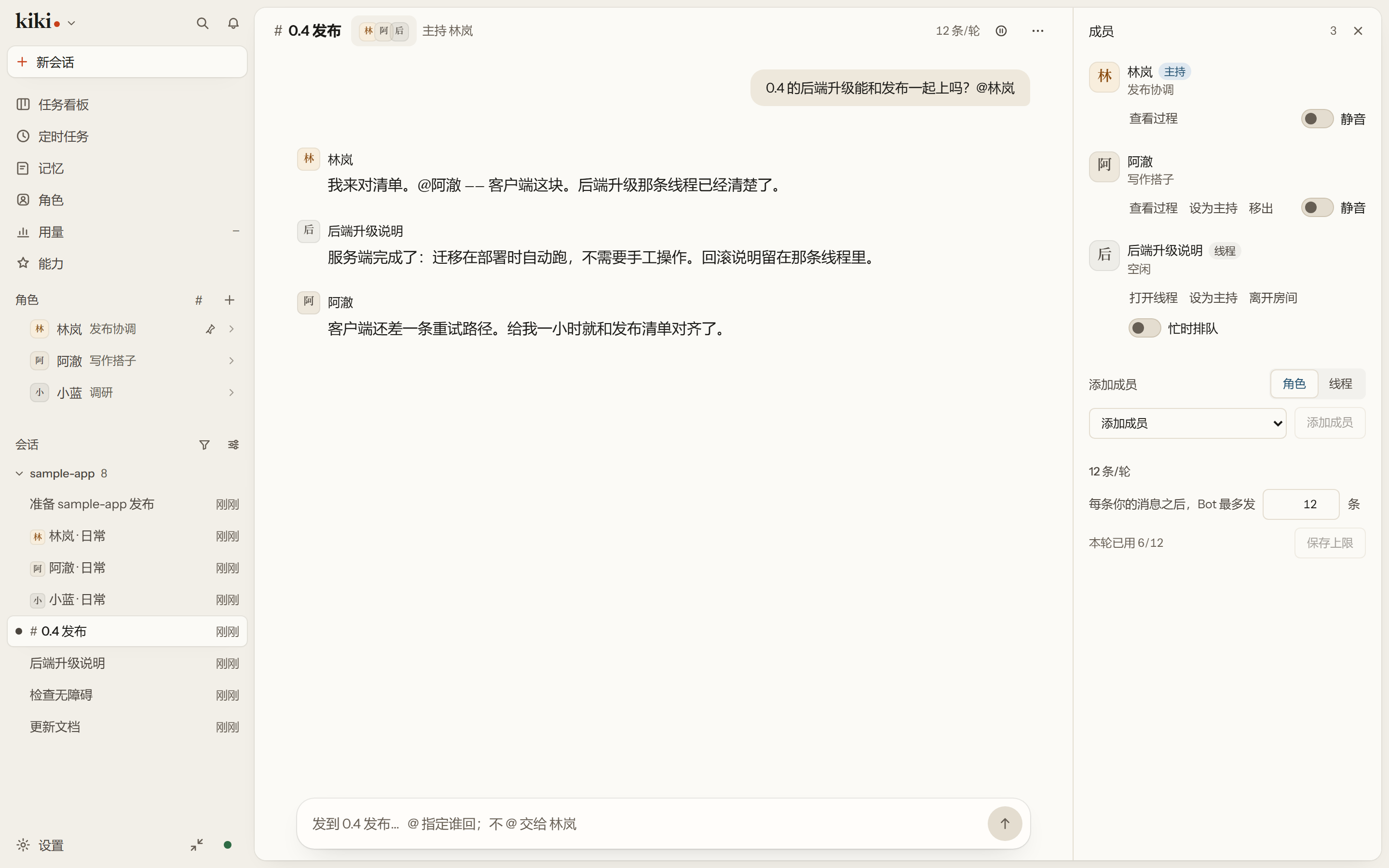Click 离开房间 for 后端升级说明
1389x868 pixels.
tap(1272, 298)
